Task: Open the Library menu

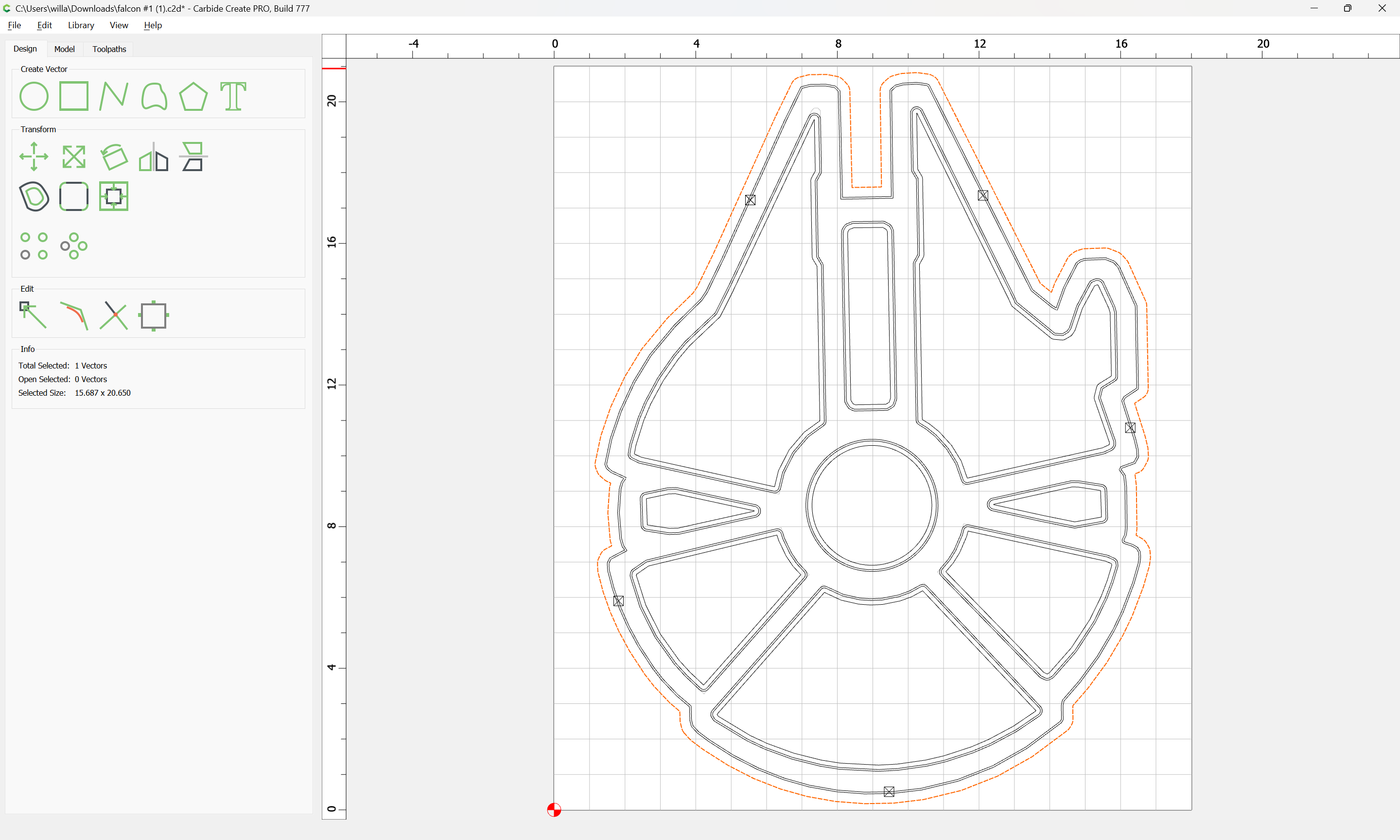Action: pos(81,25)
